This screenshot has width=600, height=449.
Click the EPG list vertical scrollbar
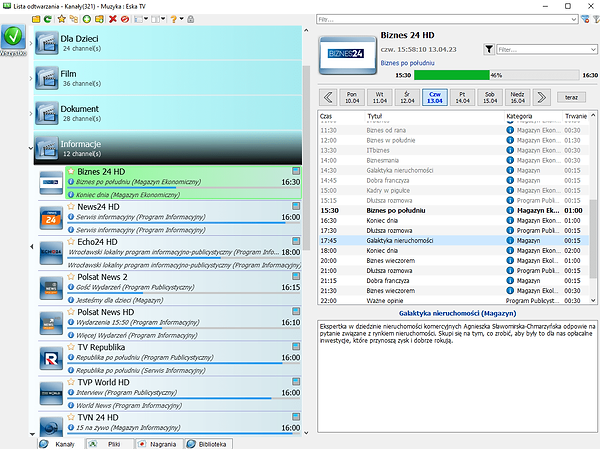click(x=593, y=237)
